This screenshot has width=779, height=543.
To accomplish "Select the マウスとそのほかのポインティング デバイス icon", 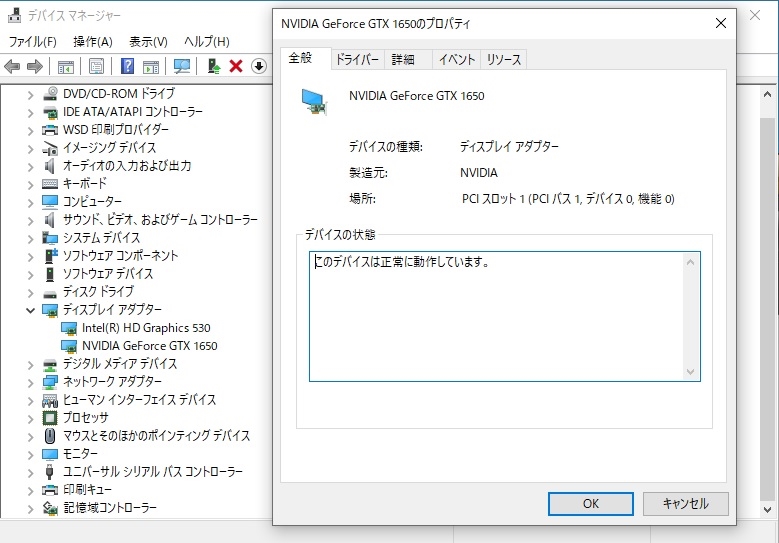I will pyautogui.click(x=50, y=436).
